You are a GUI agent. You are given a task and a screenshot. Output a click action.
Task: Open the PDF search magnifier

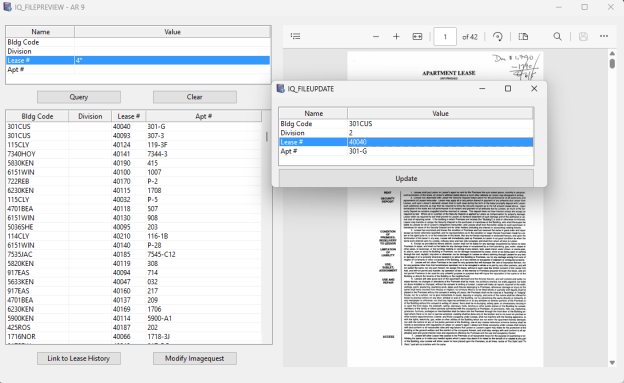pyautogui.click(x=558, y=37)
